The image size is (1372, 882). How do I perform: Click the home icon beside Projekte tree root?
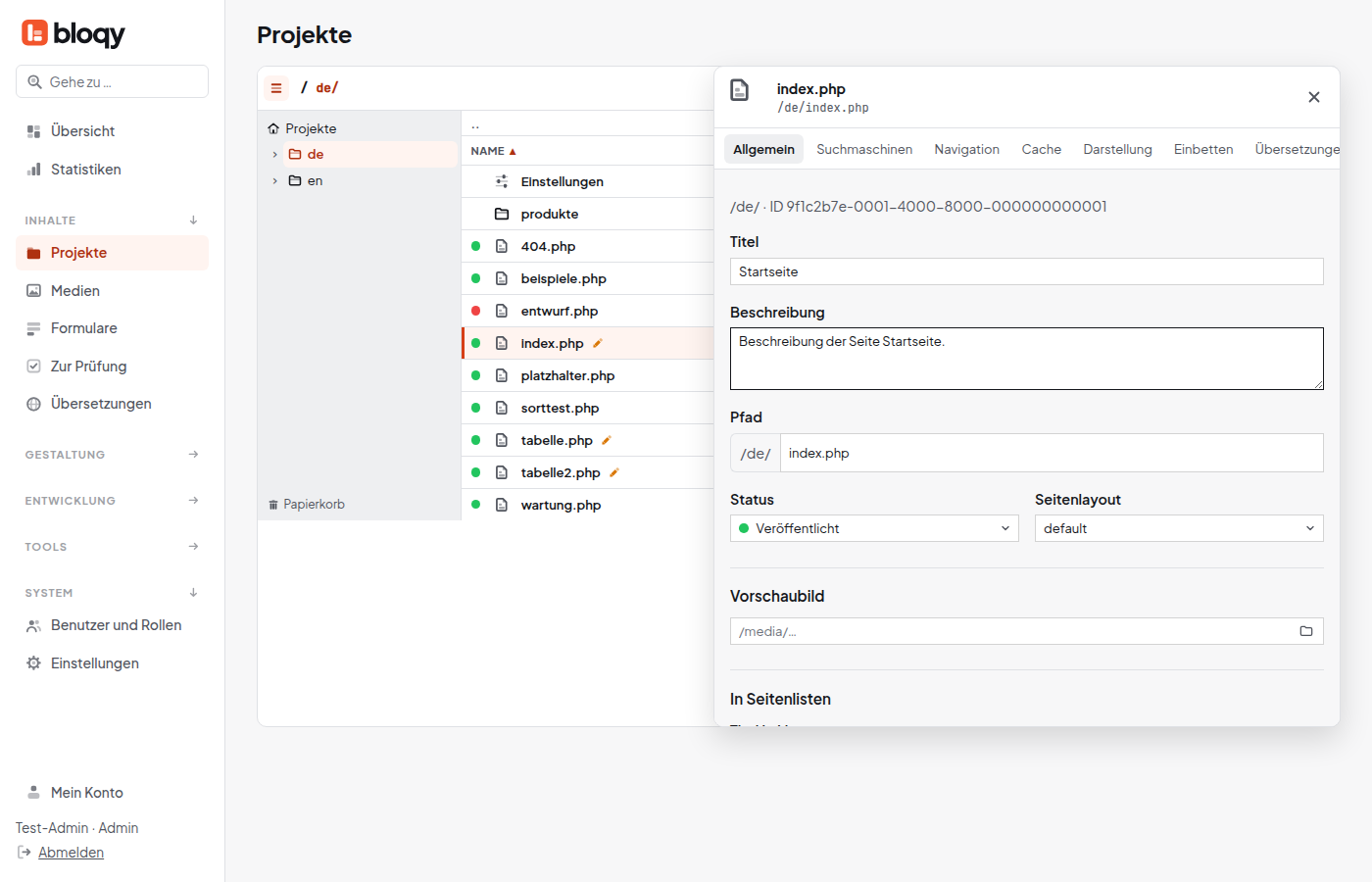(273, 128)
